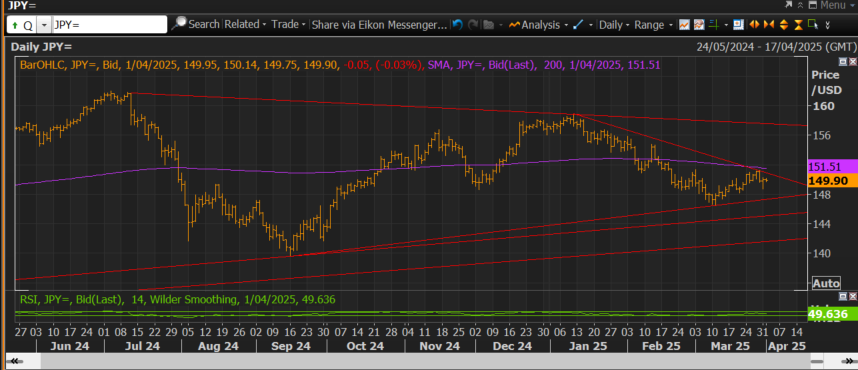Click the Apr 25 month label

(786, 346)
